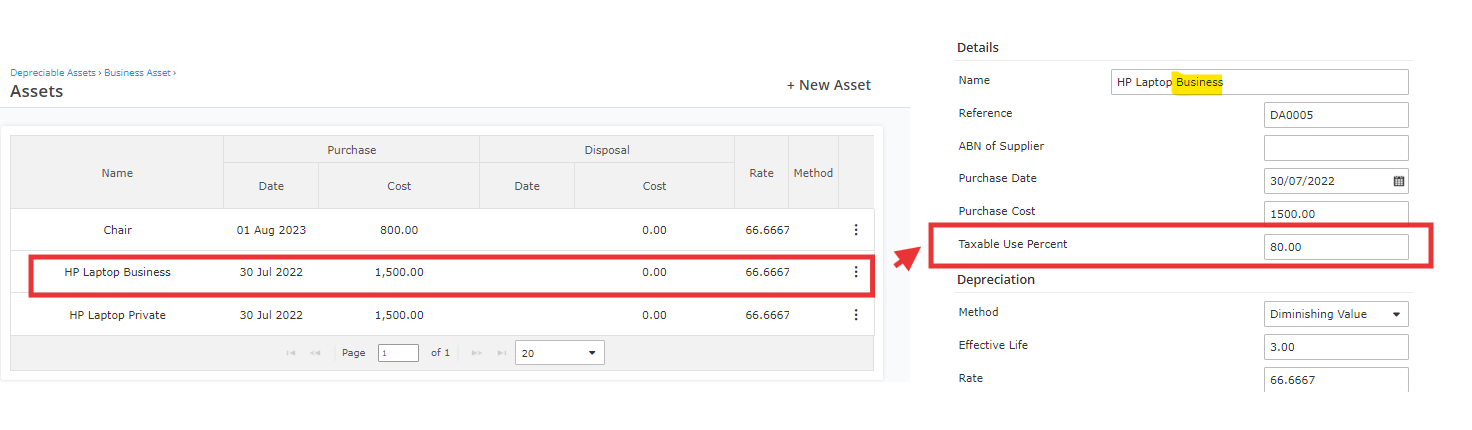Click the Method column header in the table
The image size is (1472, 430).
(813, 173)
